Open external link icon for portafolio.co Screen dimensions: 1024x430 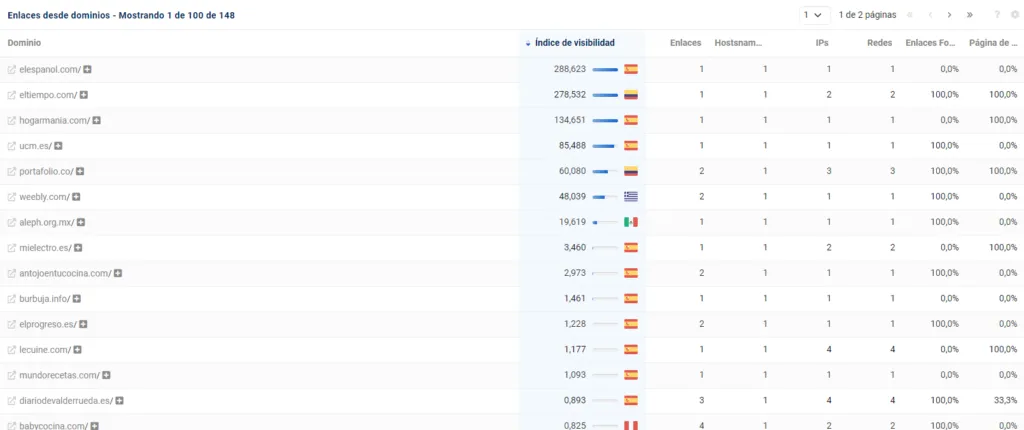click(11, 171)
